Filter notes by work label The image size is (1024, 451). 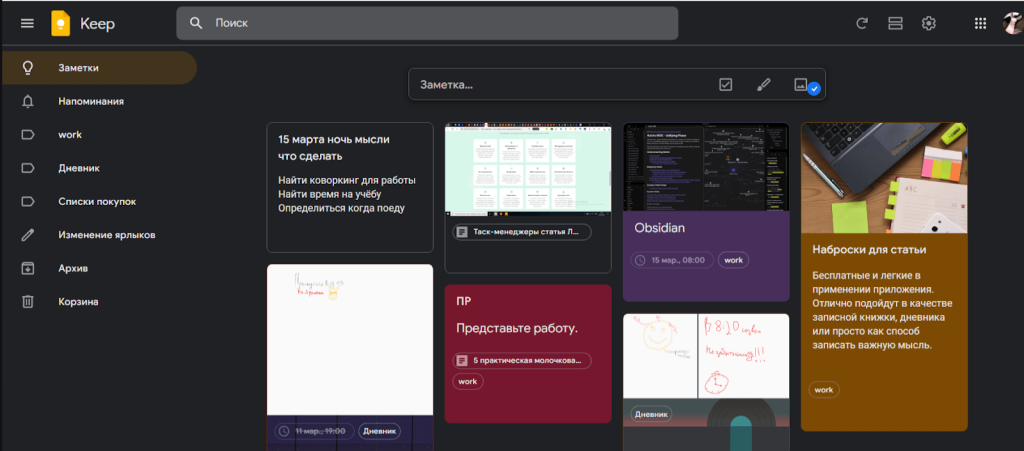point(98,134)
